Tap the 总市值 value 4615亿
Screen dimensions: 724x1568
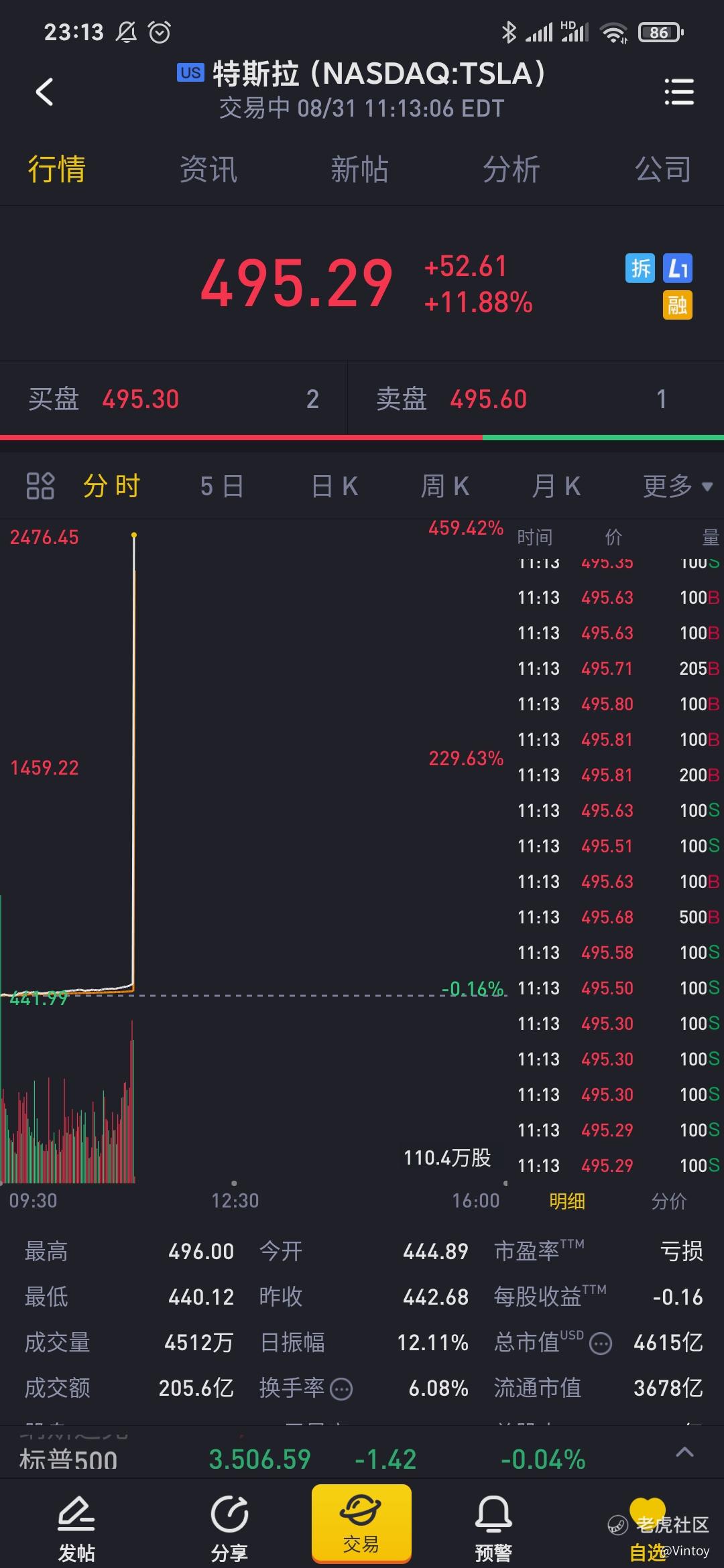click(x=668, y=1342)
